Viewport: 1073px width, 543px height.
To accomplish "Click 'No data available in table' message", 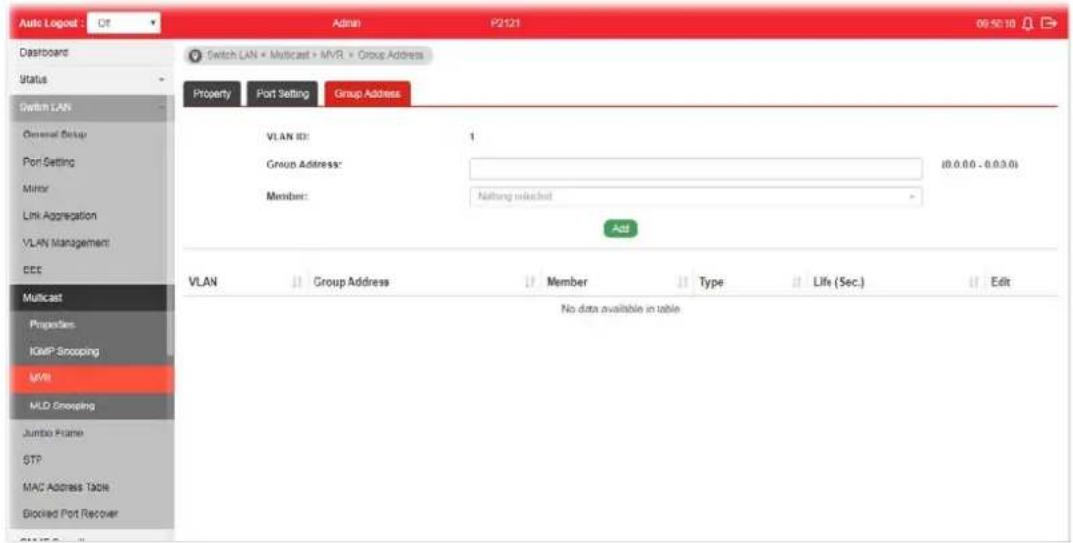I will pyautogui.click(x=620, y=310).
